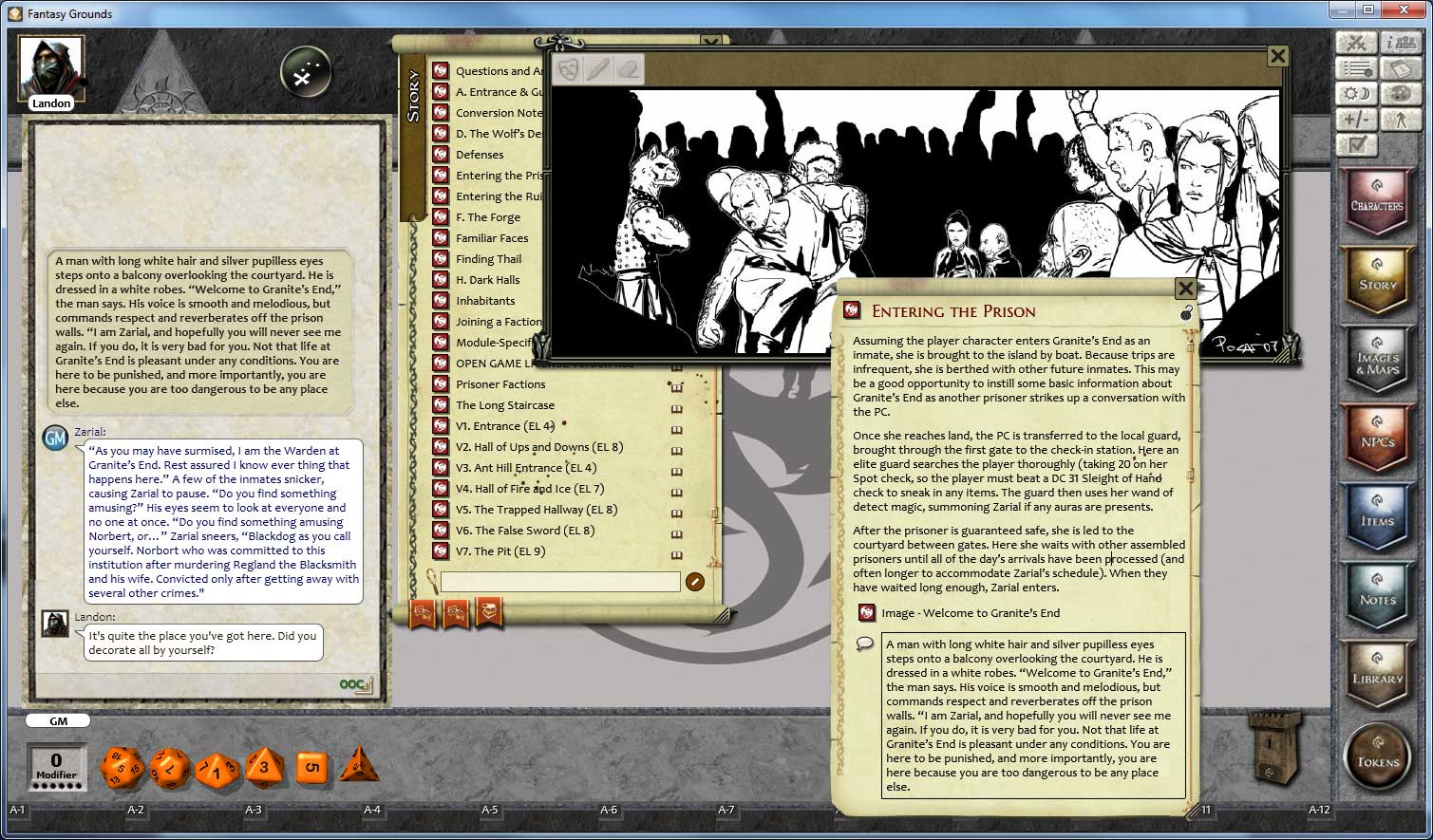Viewport: 1433px width, 840px height.
Task: Select the eraser tool in the image toolbar
Action: point(627,68)
